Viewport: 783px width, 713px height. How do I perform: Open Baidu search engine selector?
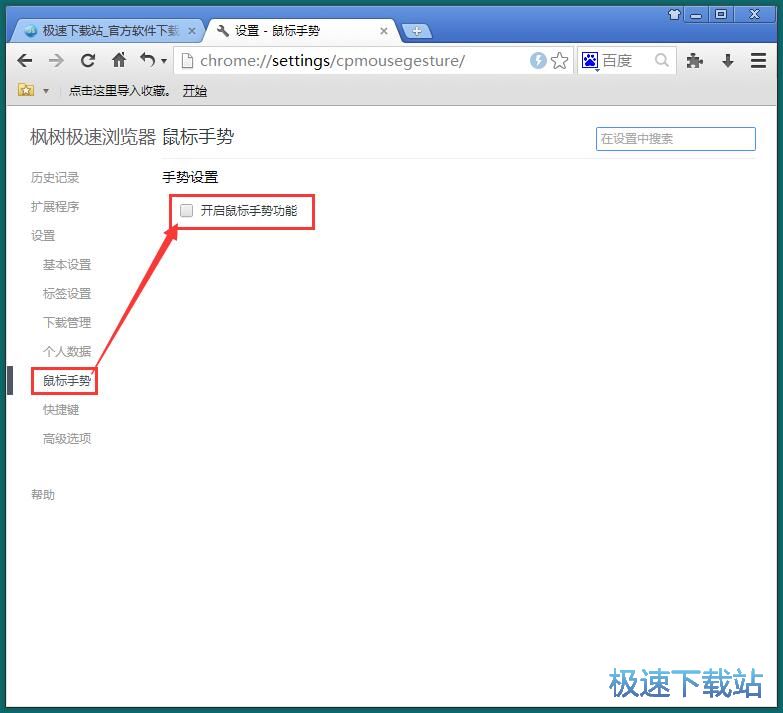coord(590,61)
